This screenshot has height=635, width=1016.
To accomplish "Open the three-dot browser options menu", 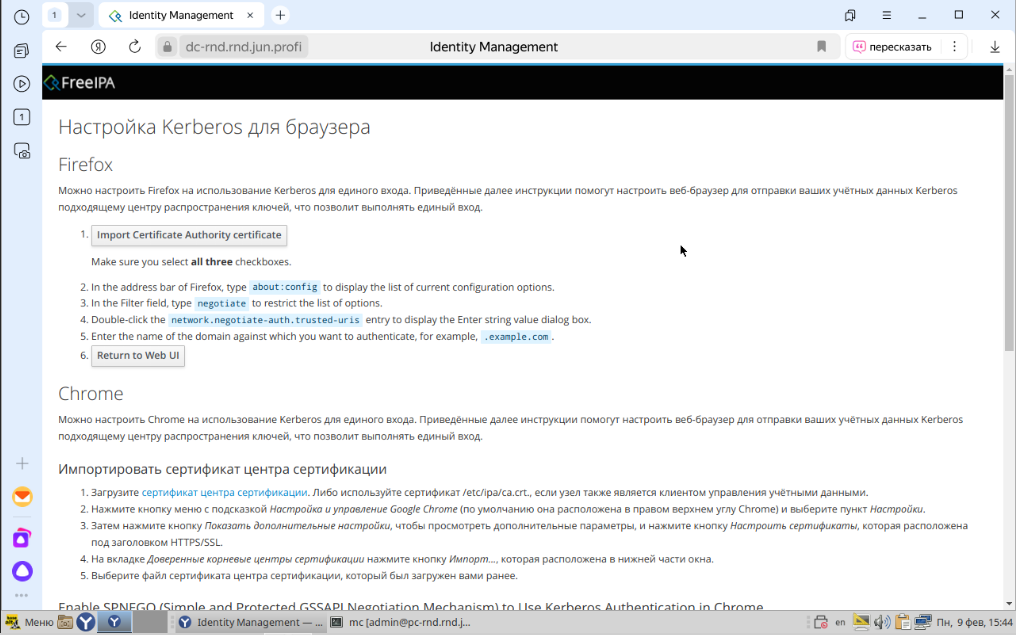I will [955, 46].
